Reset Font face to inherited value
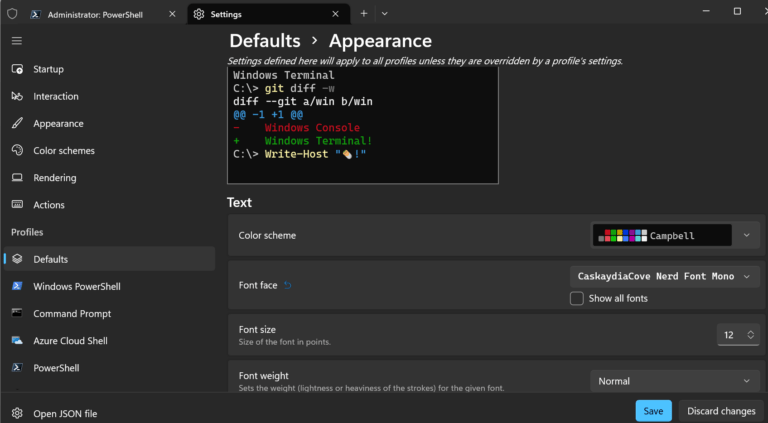This screenshot has height=423, width=768. 288,285
